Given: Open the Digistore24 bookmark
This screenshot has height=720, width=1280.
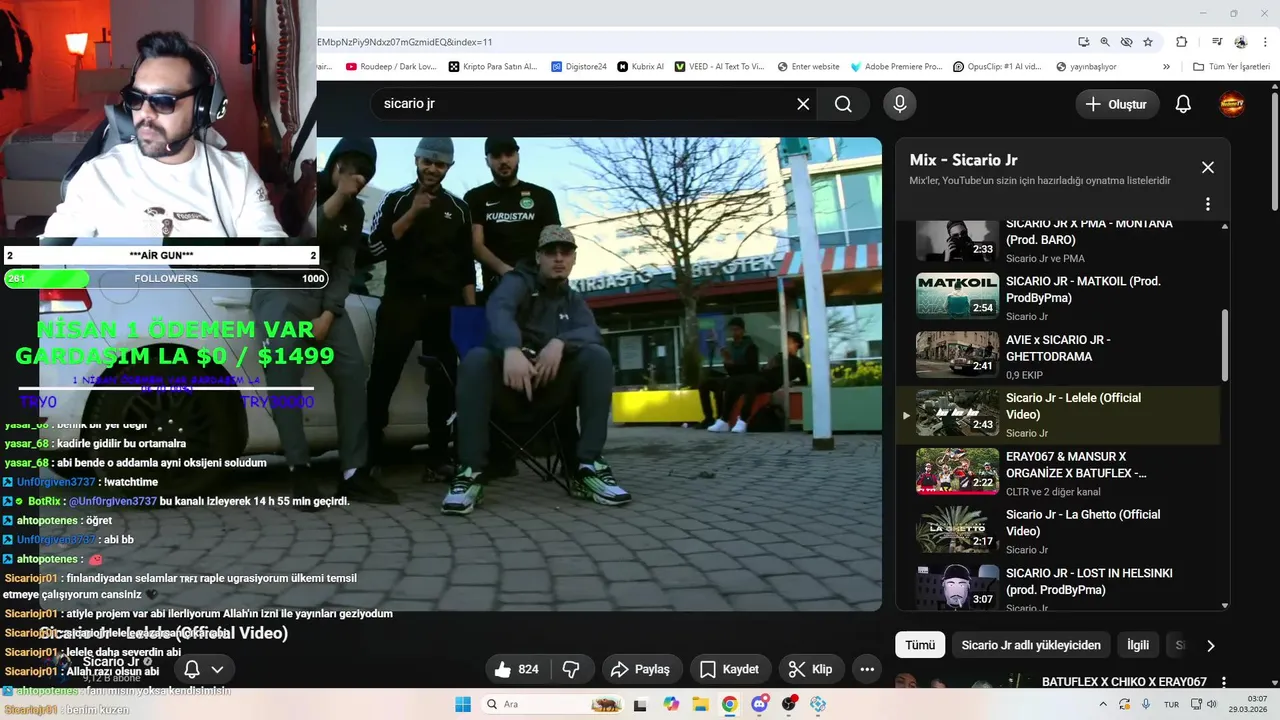Looking at the screenshot, I should 579,67.
